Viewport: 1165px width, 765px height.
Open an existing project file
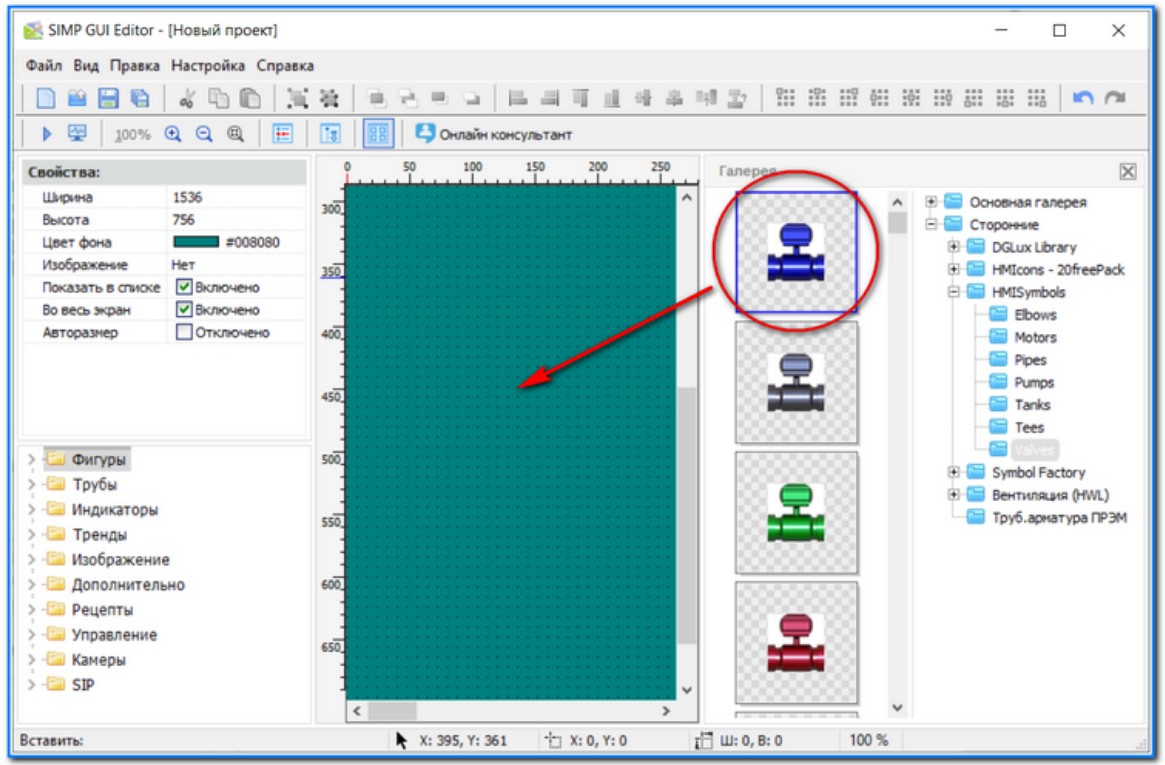(x=77, y=98)
